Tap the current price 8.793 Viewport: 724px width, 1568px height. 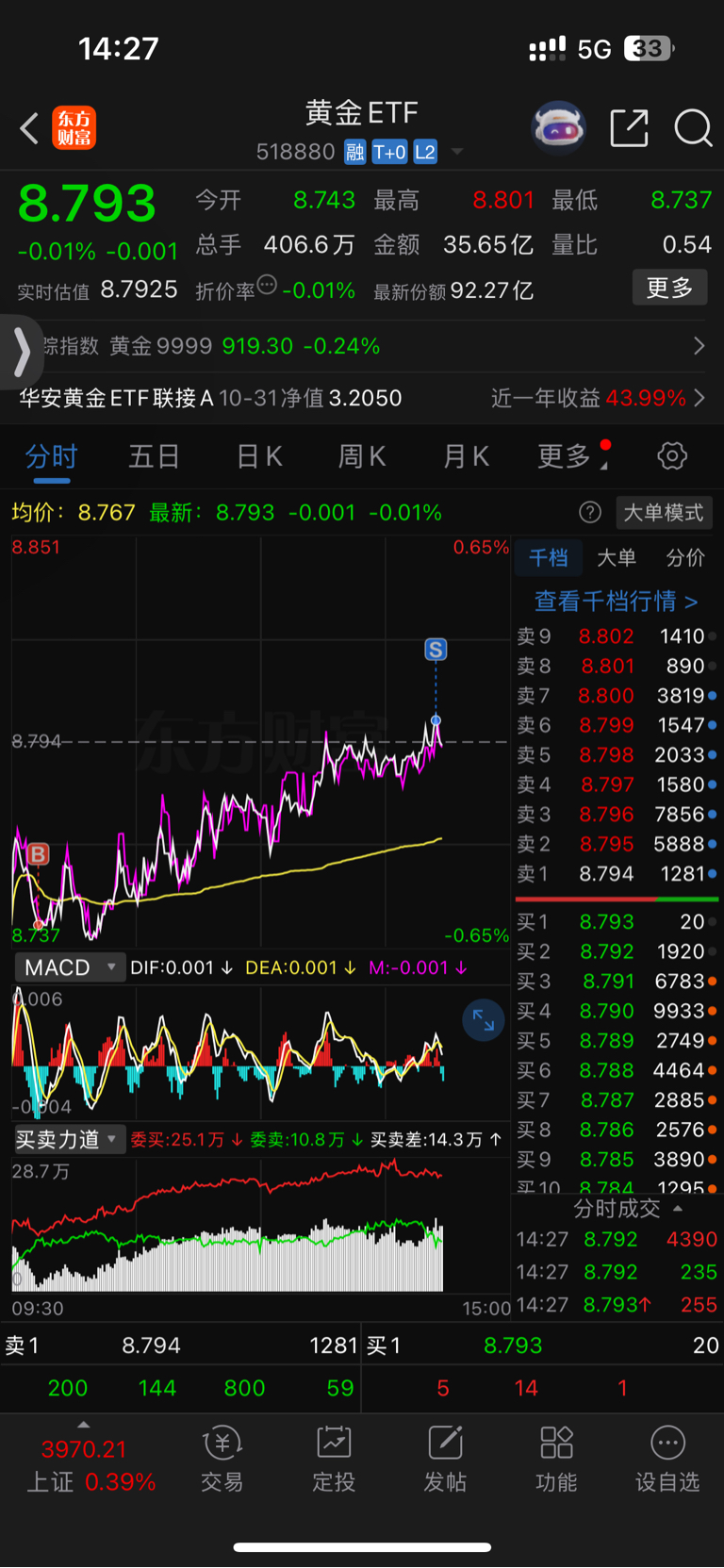tap(87, 204)
